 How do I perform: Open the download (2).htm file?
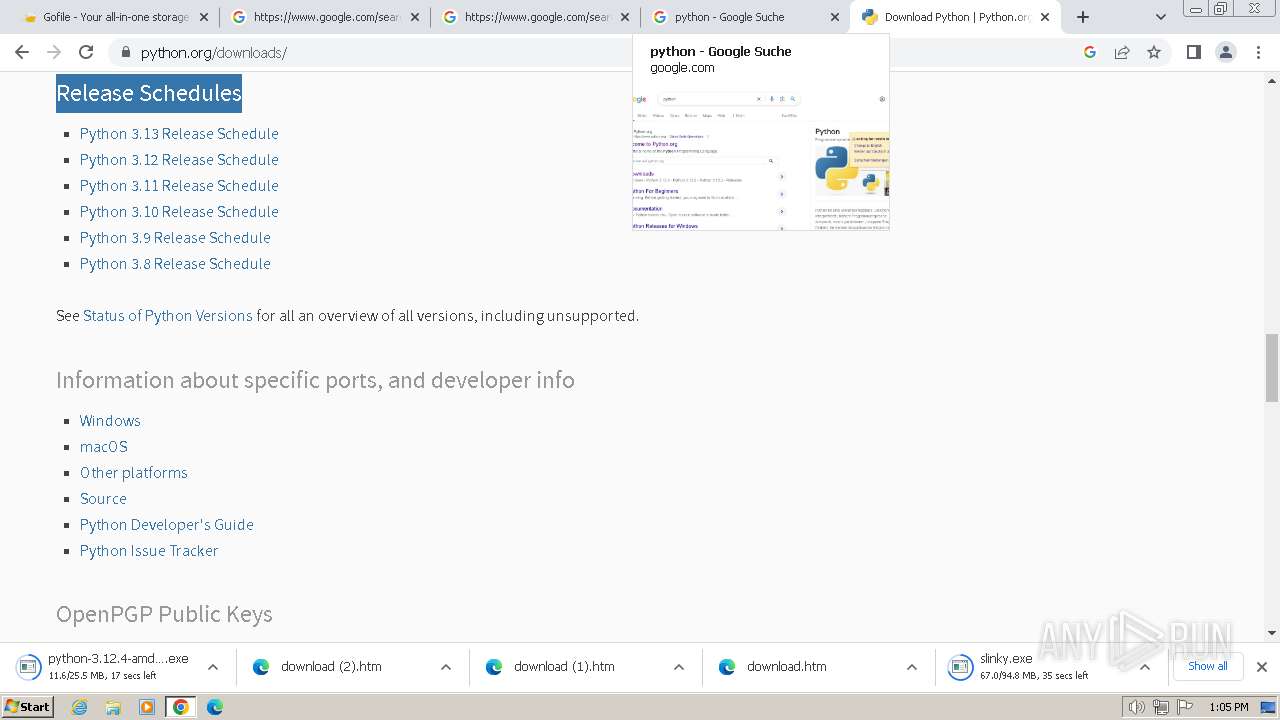(331, 667)
